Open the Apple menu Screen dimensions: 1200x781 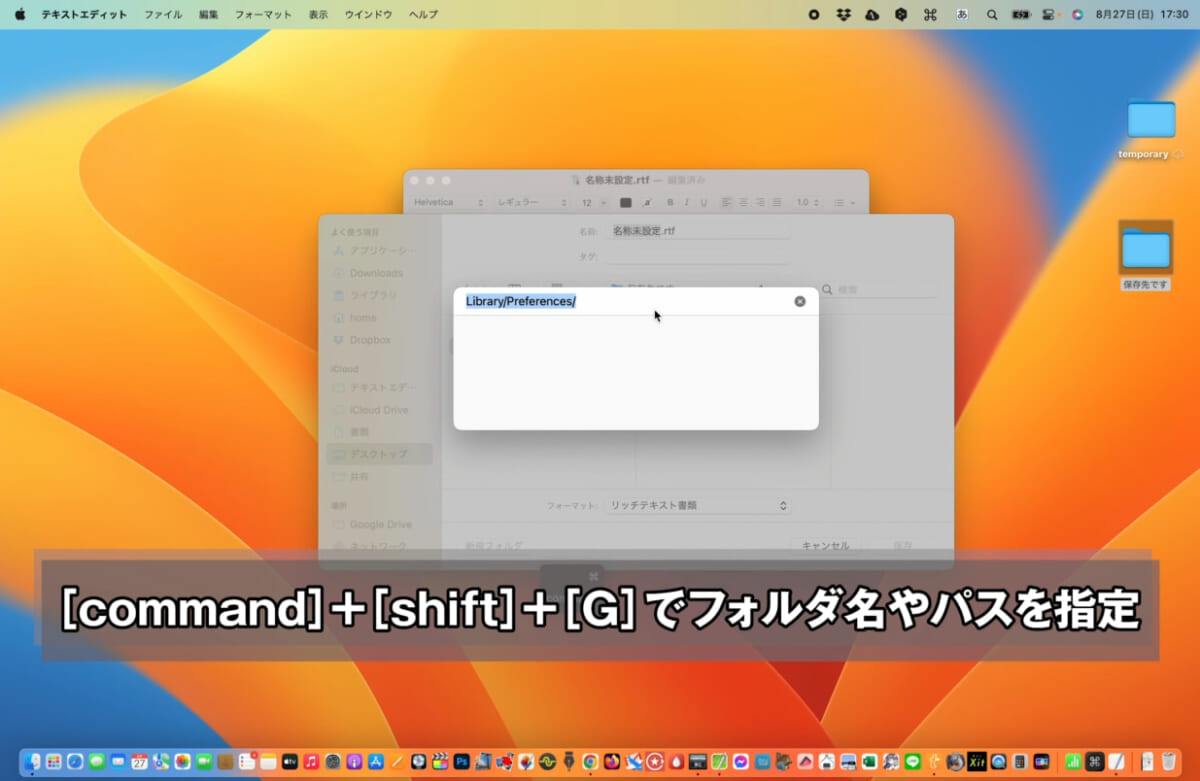tap(20, 14)
